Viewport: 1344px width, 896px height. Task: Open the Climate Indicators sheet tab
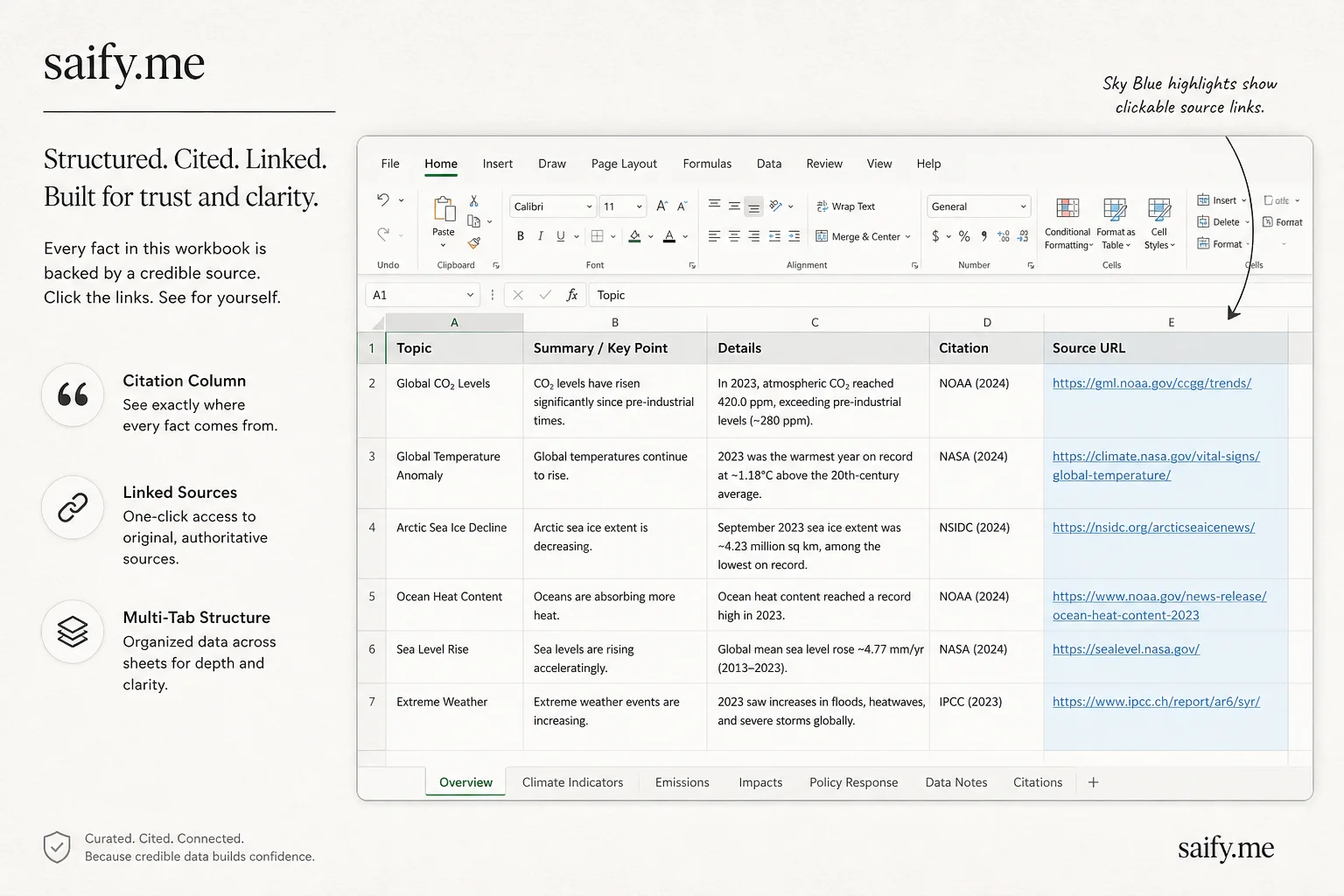pos(572,782)
